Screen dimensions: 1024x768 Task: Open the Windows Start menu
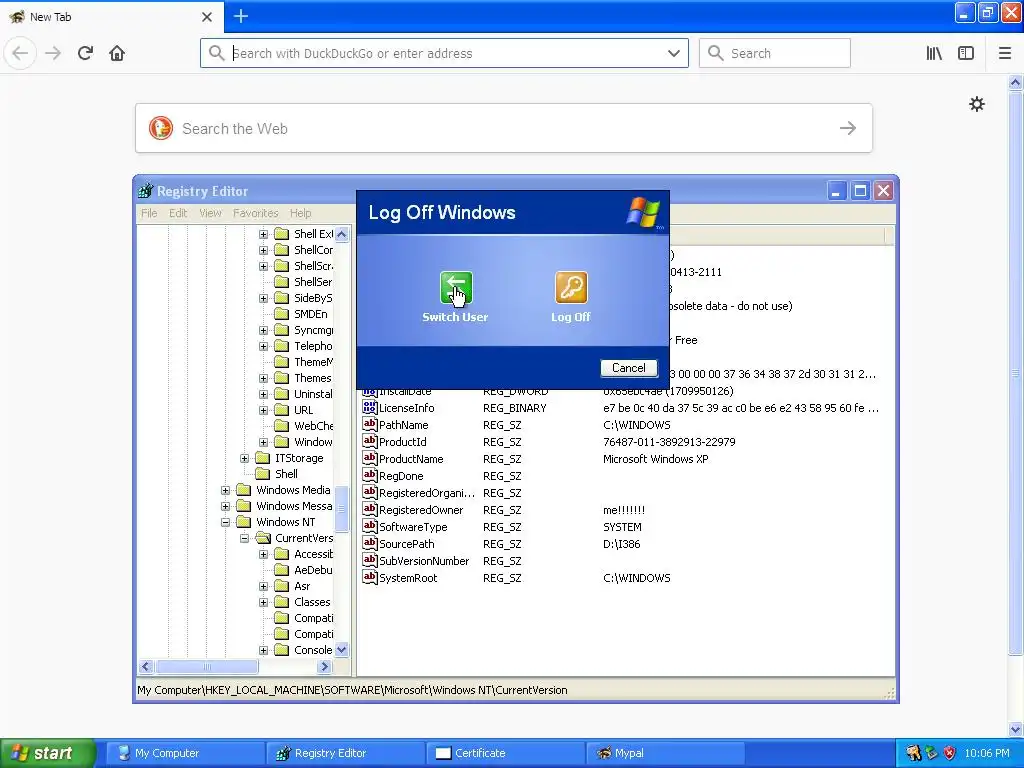click(x=48, y=753)
